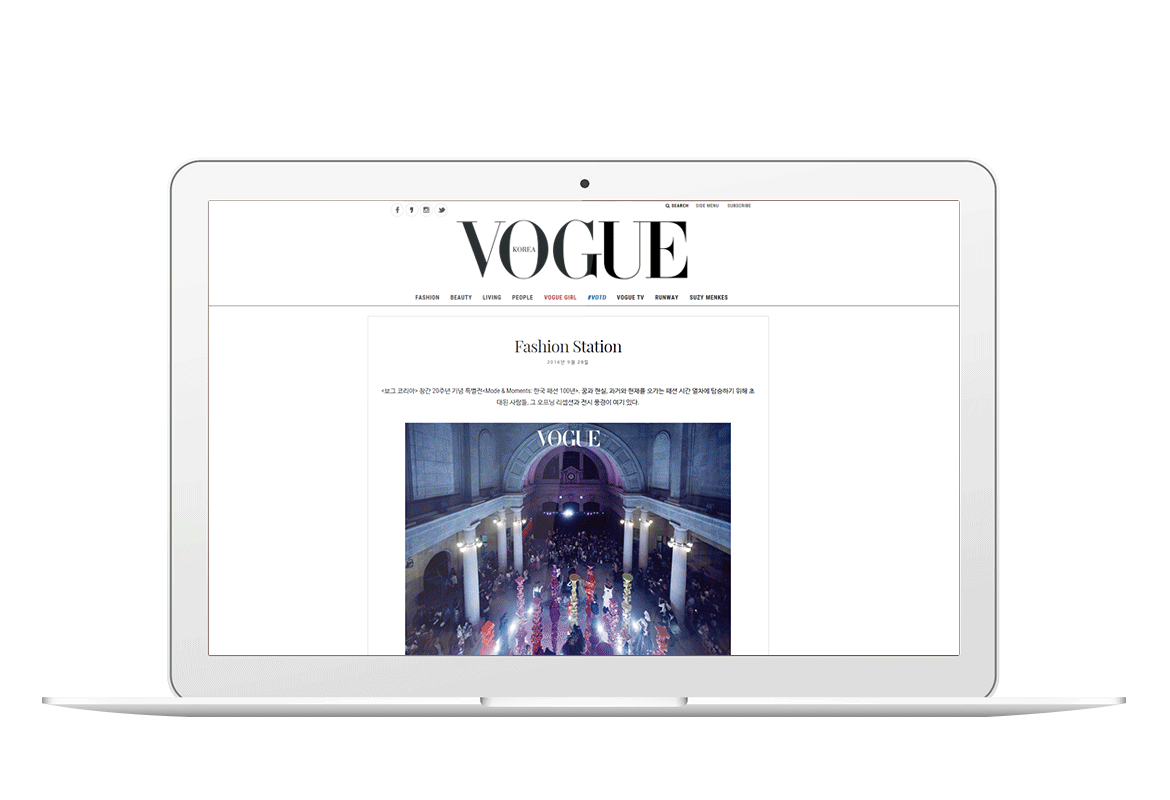Screen dimensions: 1170x800
Task: Click the 'Fashion Station' article title
Action: (568, 346)
